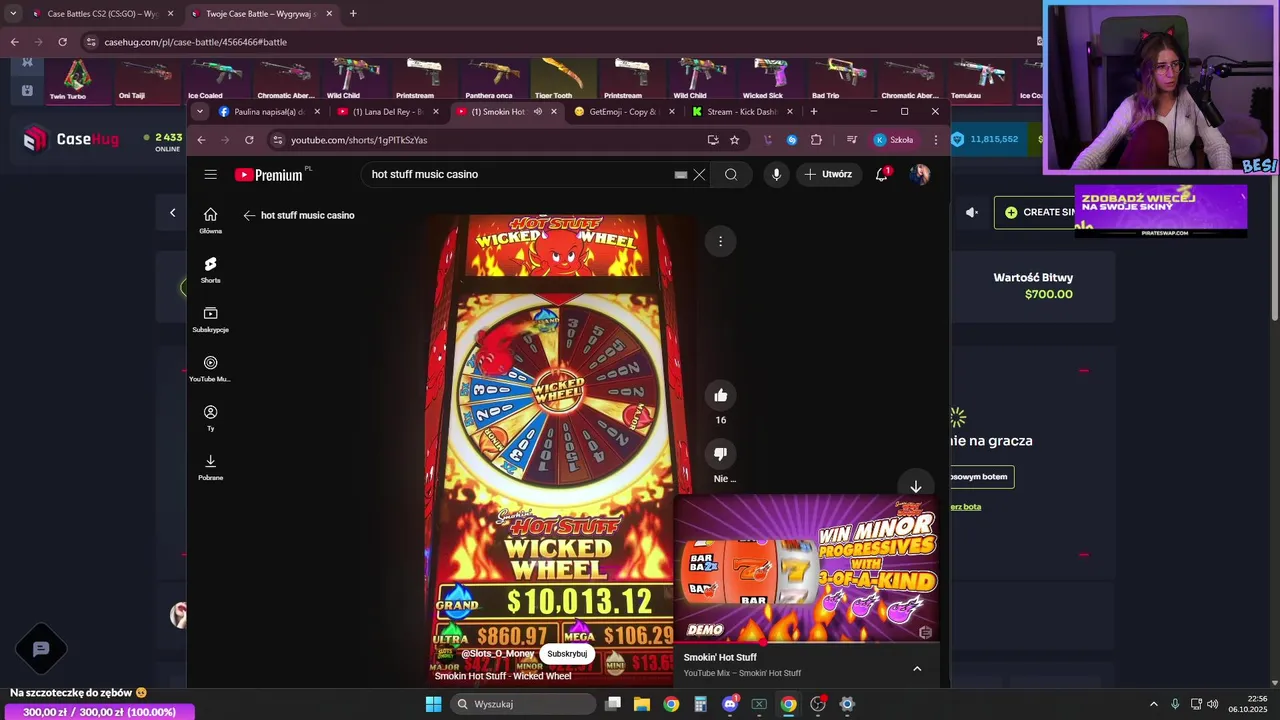Open the Szkoła Chrome profile menu
The width and height of the screenshot is (1280, 720).
pos(894,140)
